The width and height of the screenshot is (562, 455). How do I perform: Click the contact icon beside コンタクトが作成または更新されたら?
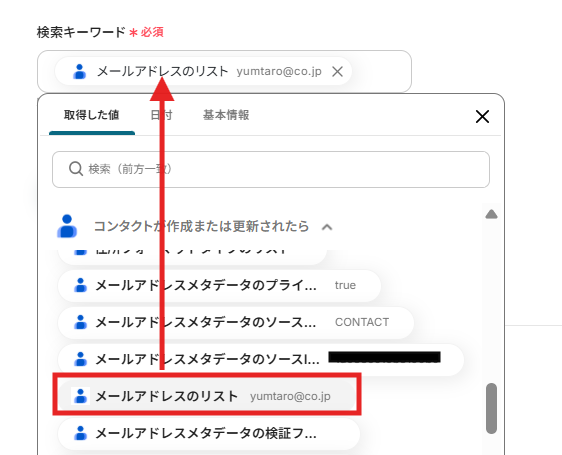[x=67, y=226]
